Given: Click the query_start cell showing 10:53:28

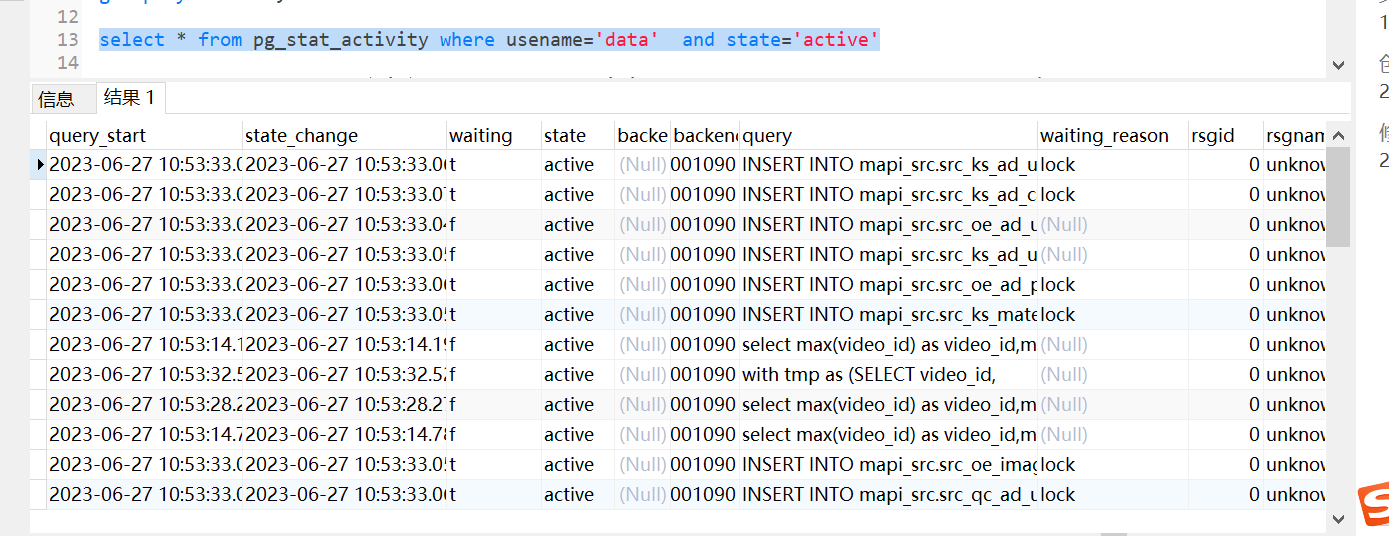Looking at the screenshot, I should (144, 404).
